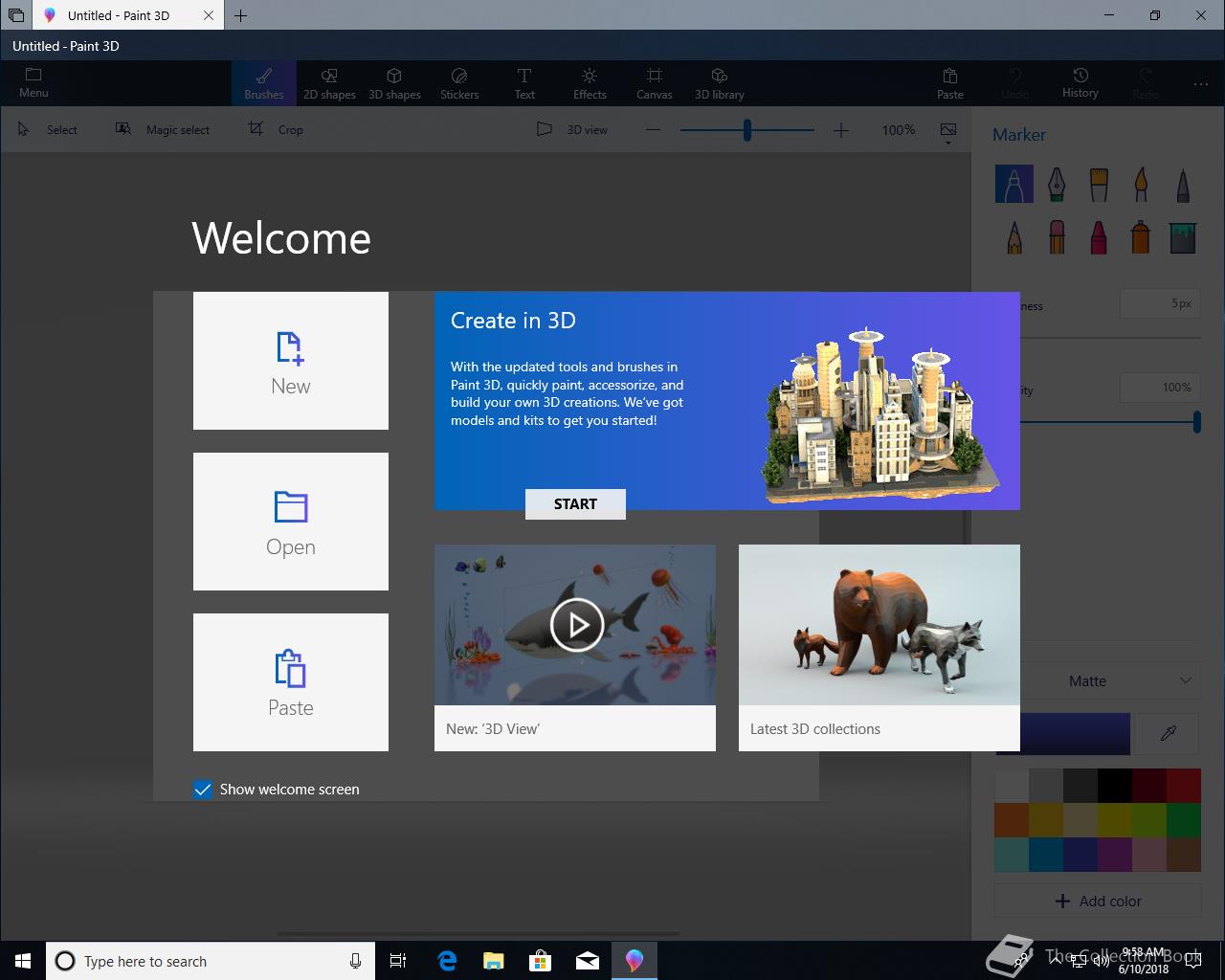
Task: Open the Menu folder icon
Action: click(x=33, y=75)
